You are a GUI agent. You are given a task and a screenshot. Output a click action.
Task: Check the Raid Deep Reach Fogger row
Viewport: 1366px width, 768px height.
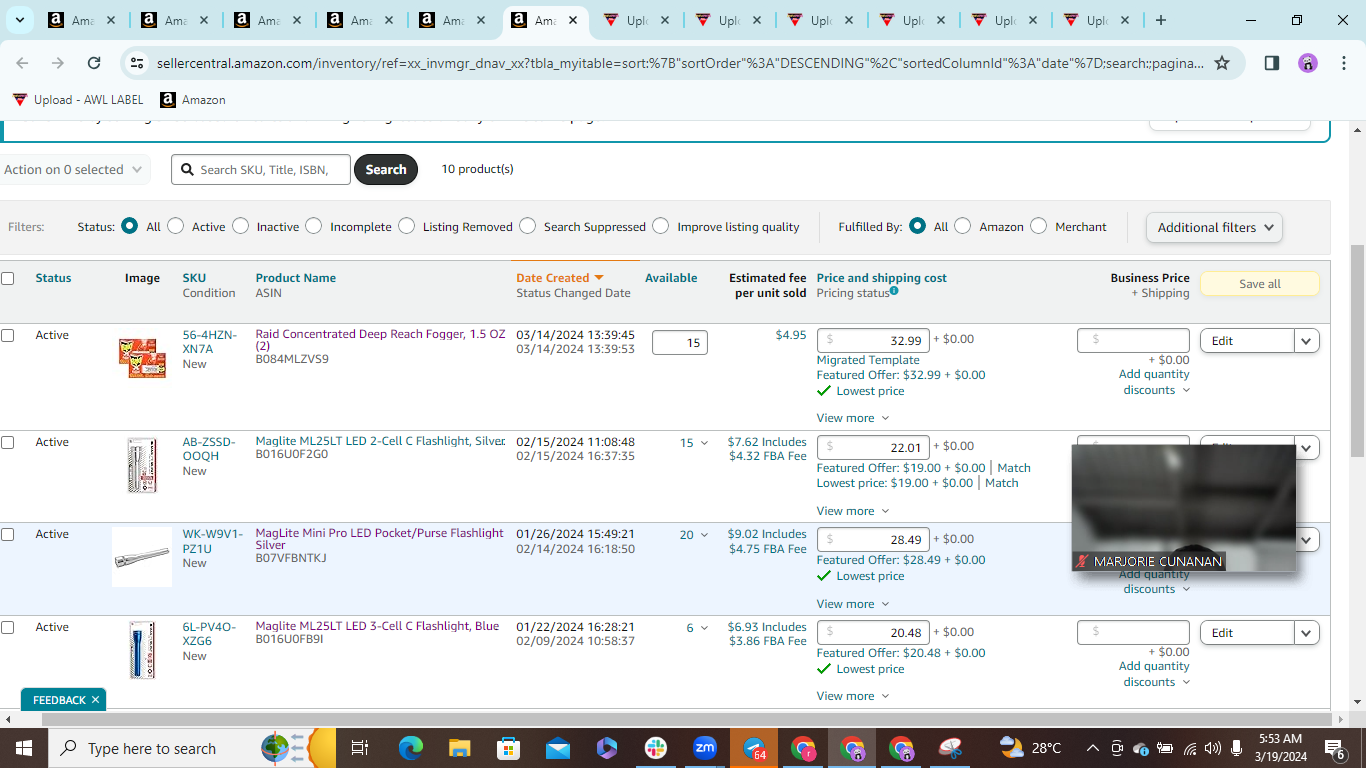coord(8,335)
